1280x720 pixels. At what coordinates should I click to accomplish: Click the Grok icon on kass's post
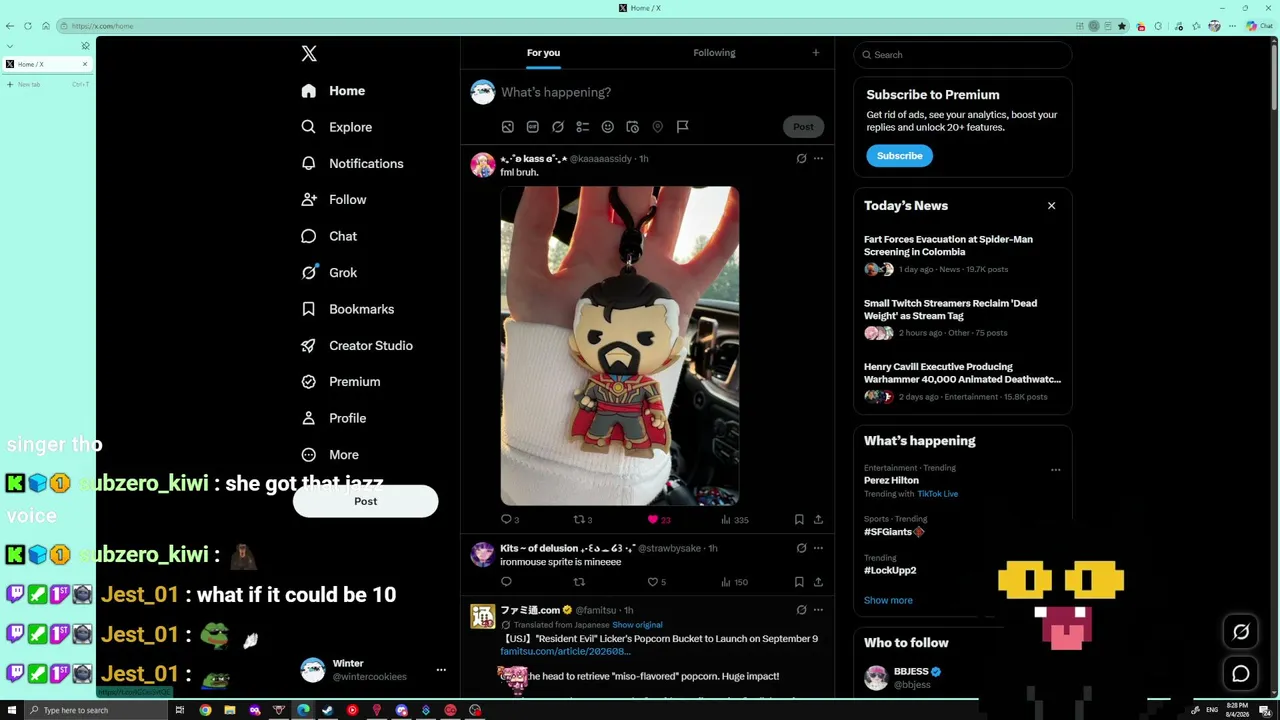[801, 159]
